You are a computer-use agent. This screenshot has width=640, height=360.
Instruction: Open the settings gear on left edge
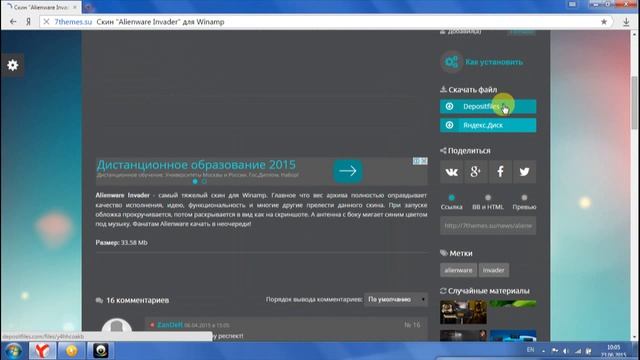13,65
